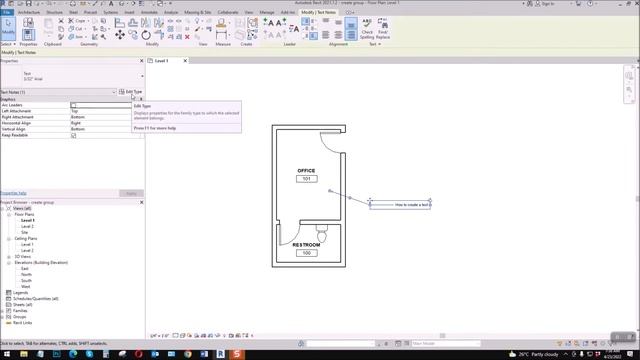The width and height of the screenshot is (640, 360).
Task: Click the Move tool in Modify panel
Action: tap(120, 35)
